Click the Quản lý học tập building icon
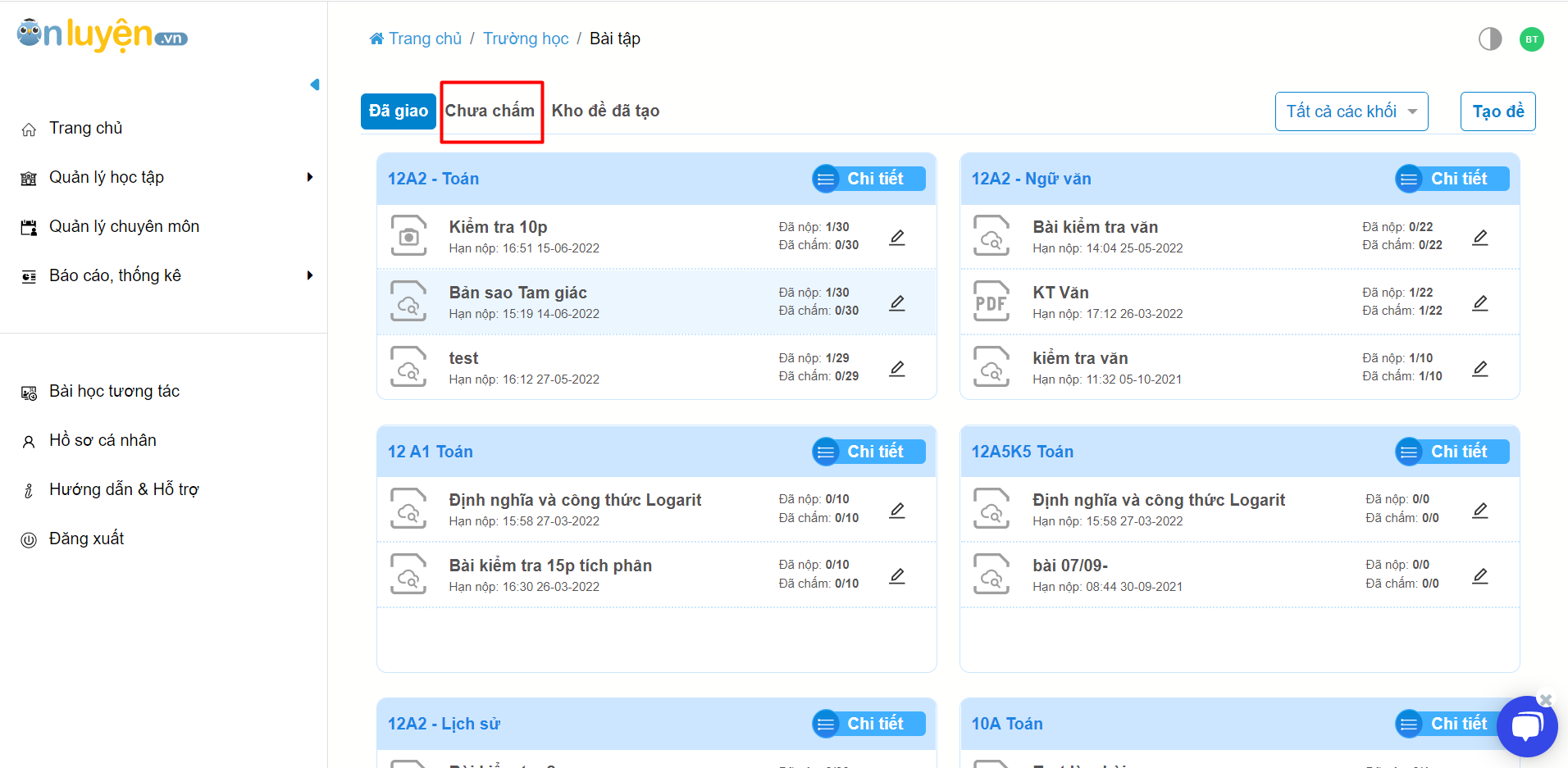The width and height of the screenshot is (1568, 768). coord(29,179)
